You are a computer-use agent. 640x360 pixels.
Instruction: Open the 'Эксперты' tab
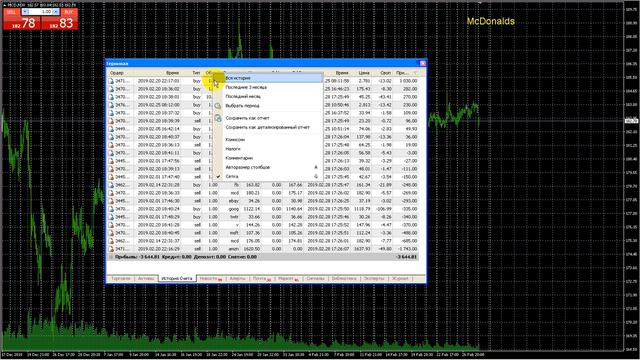click(374, 278)
